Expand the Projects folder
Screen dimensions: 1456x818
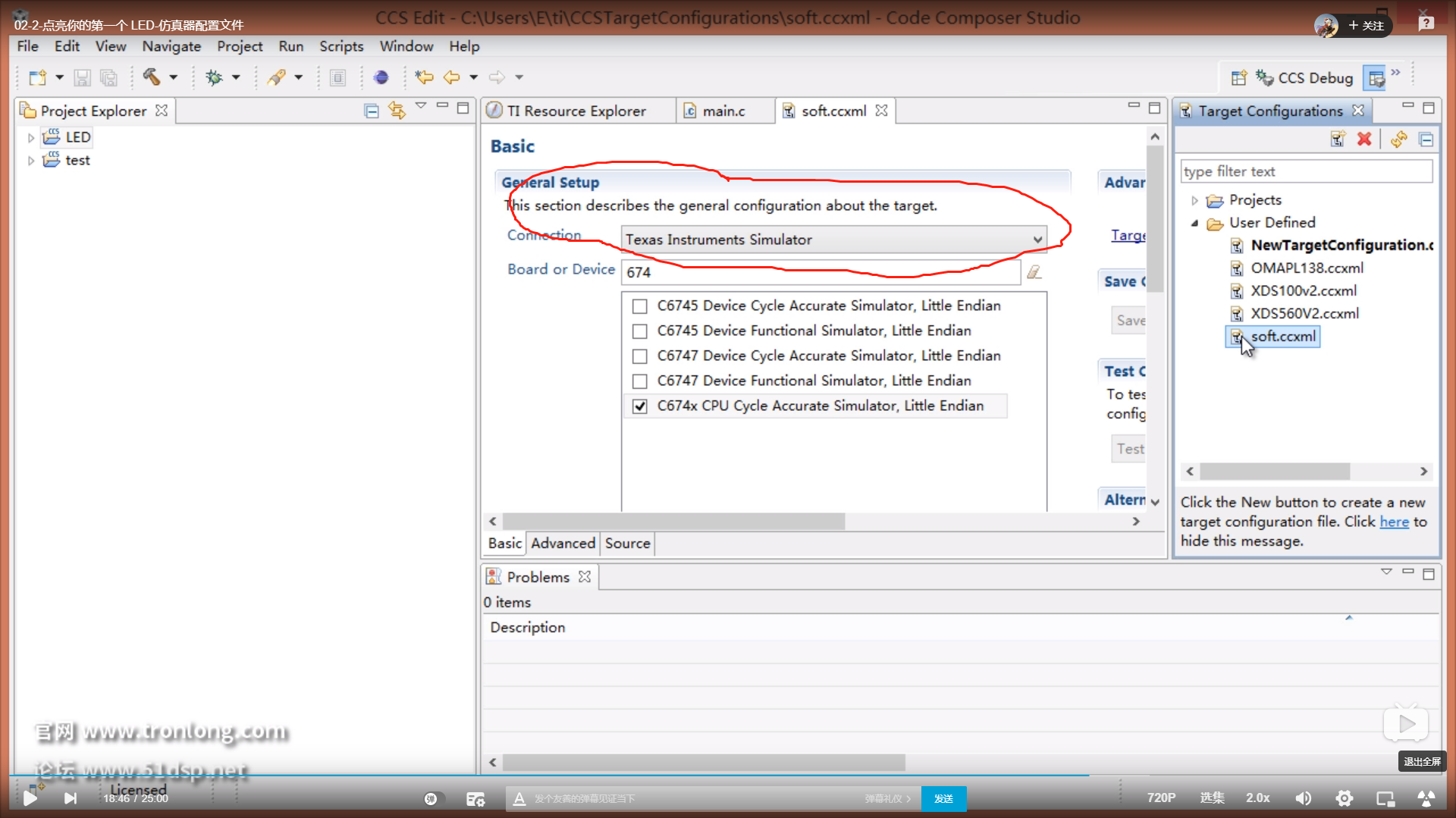tap(1194, 201)
